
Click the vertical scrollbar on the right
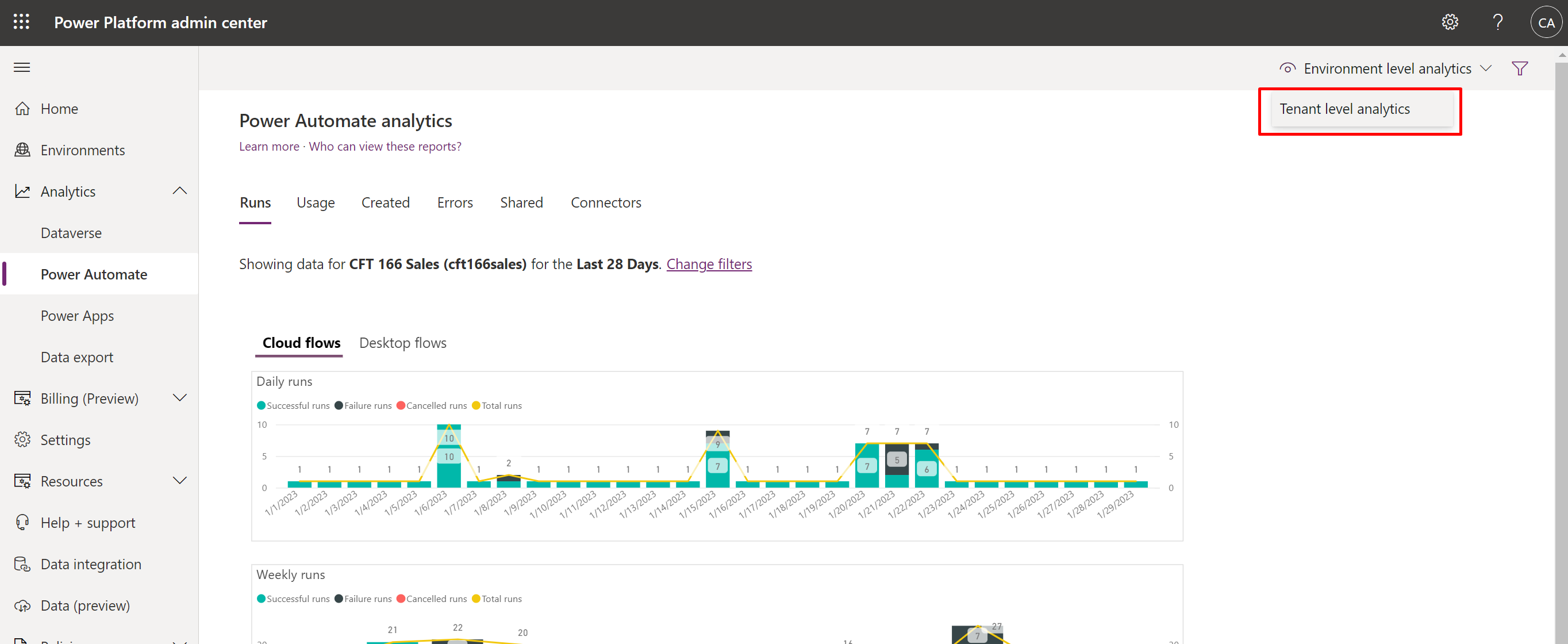coord(1561,304)
